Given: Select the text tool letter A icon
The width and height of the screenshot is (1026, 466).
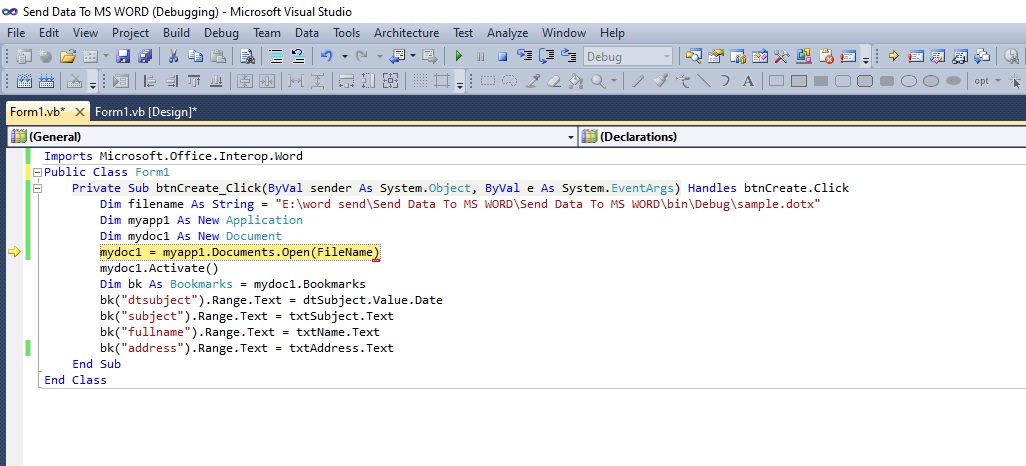Looking at the screenshot, I should 748,81.
